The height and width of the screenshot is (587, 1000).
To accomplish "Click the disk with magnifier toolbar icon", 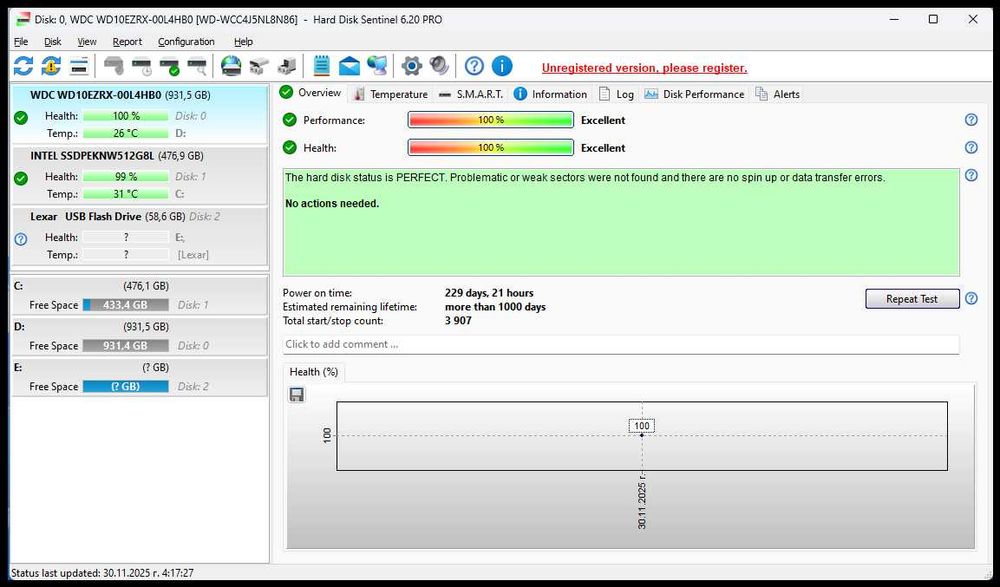I will pos(197,66).
